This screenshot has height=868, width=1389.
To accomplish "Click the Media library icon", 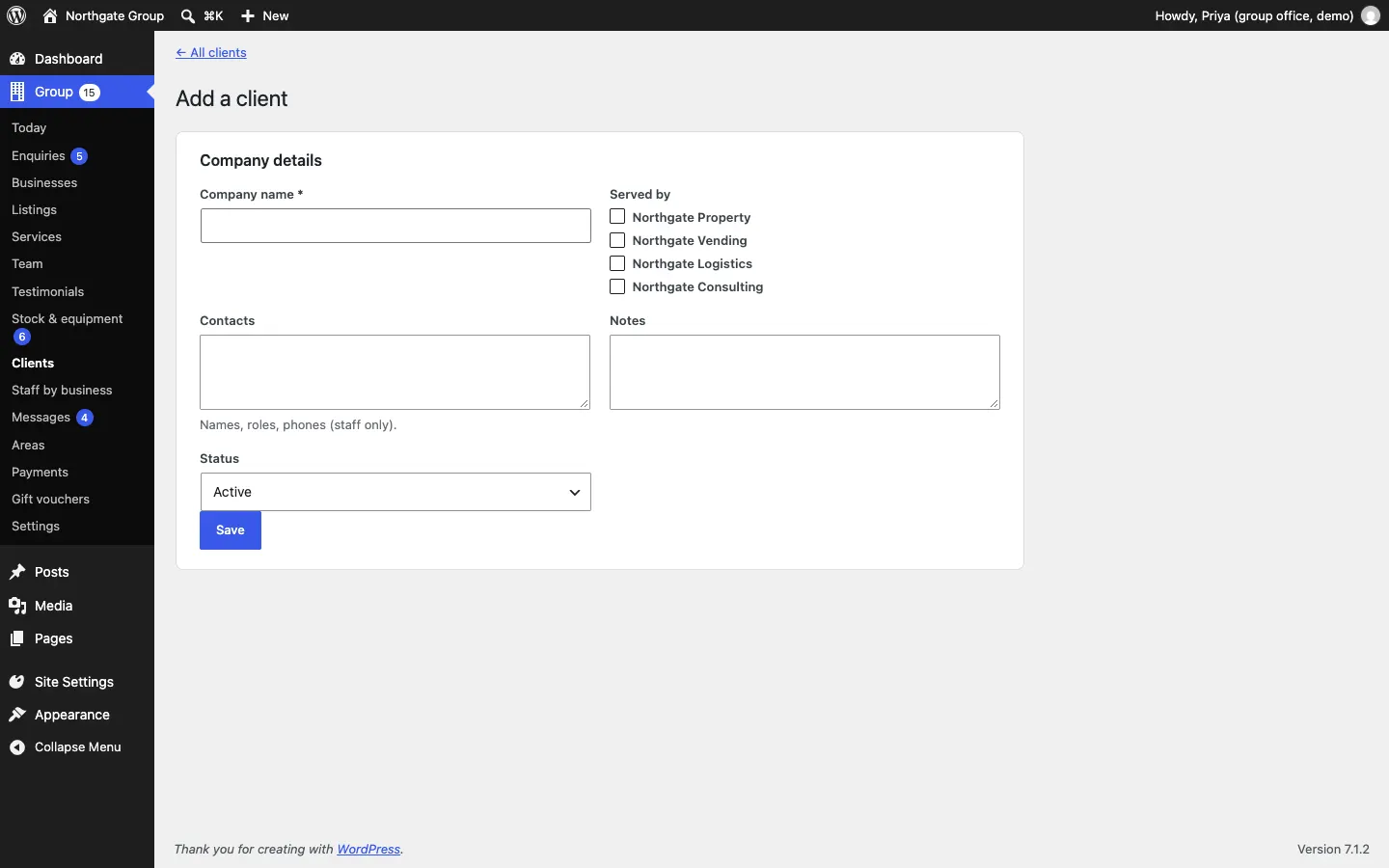I will click(17, 607).
